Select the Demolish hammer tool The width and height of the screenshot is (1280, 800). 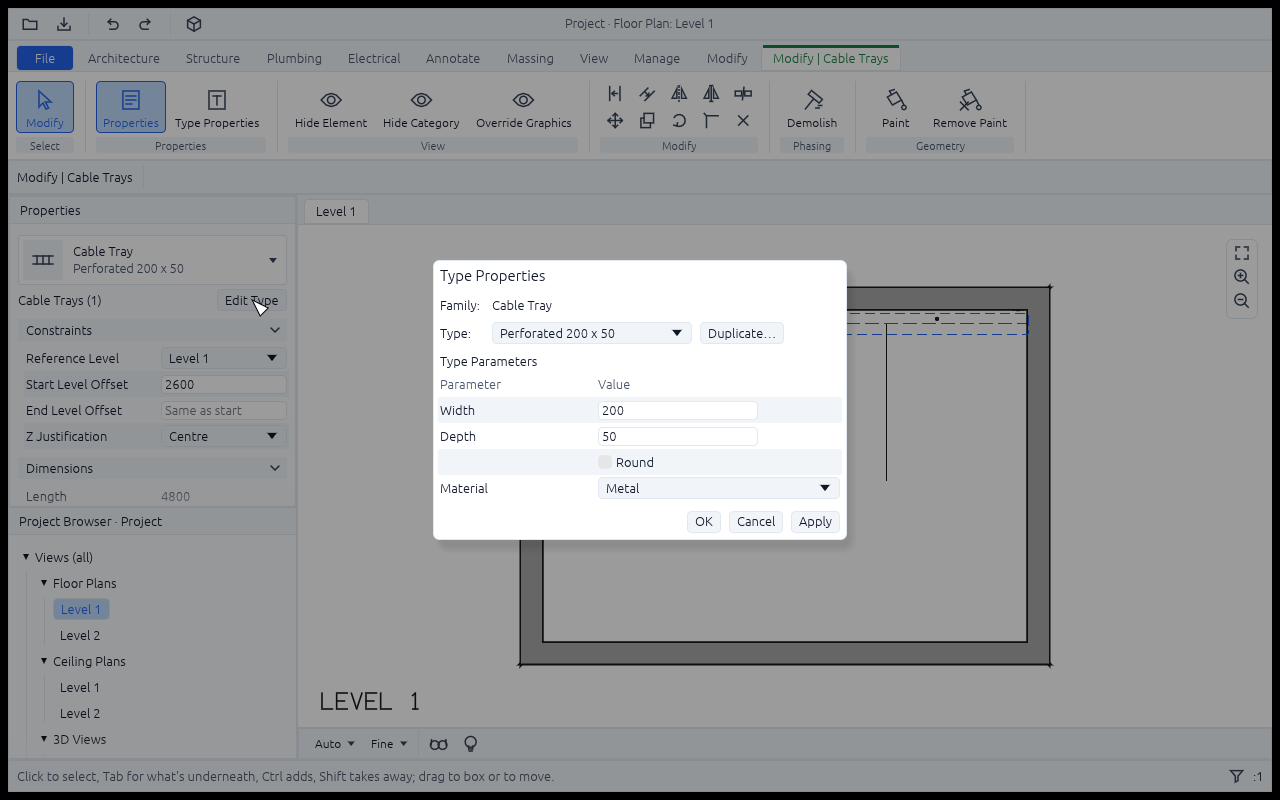(812, 108)
